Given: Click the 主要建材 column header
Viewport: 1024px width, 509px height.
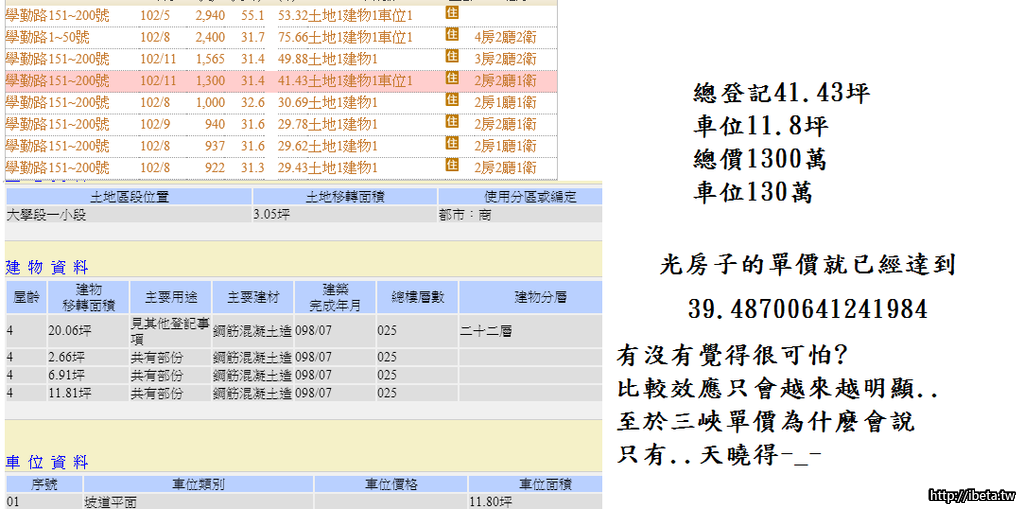Looking at the screenshot, I should tap(252, 298).
